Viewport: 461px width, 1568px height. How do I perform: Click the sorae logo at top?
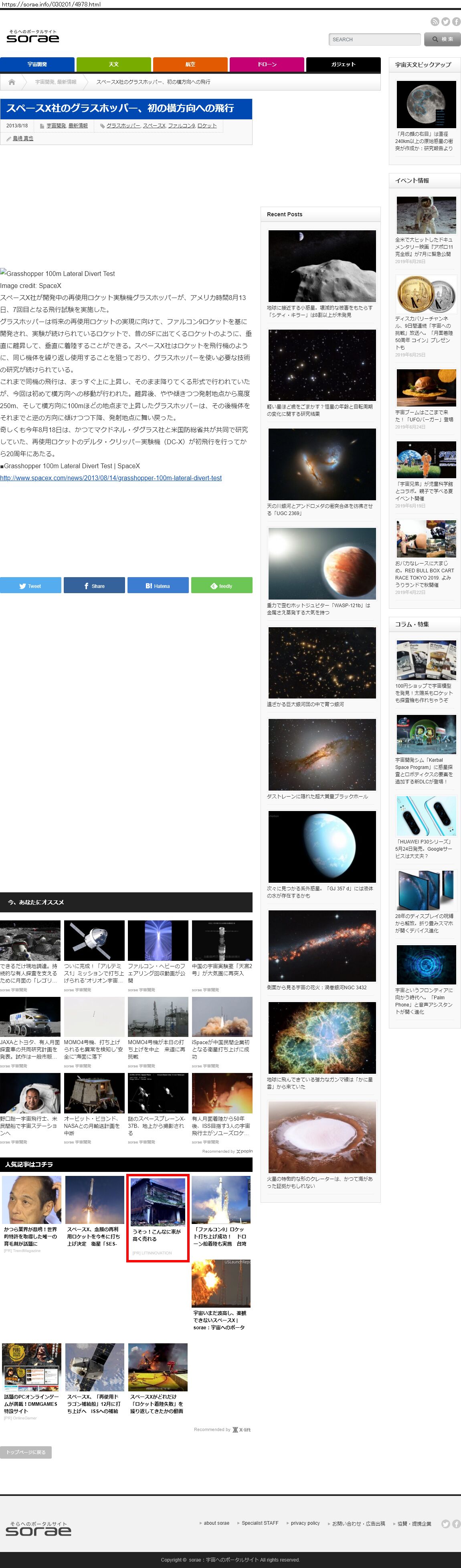pyautogui.click(x=33, y=36)
